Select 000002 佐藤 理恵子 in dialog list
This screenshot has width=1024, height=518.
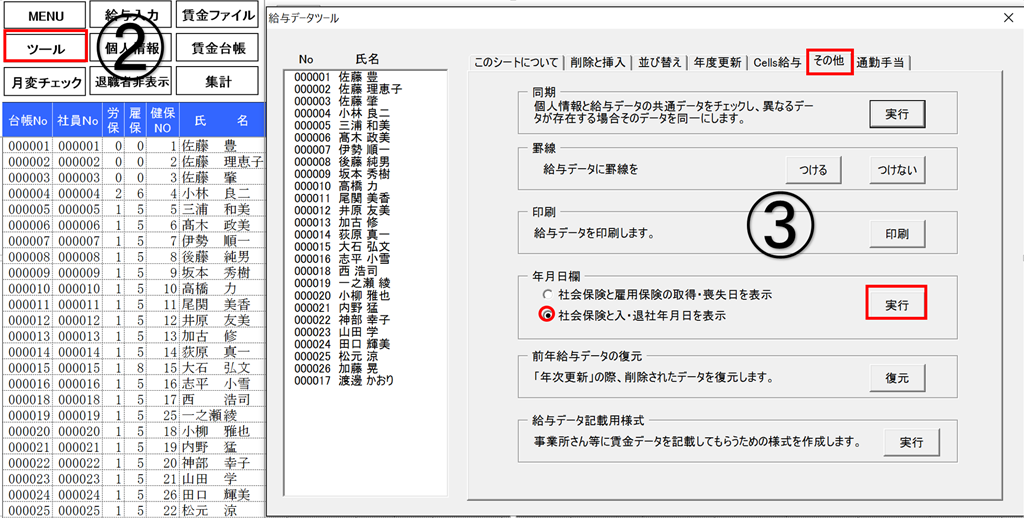click(366, 88)
